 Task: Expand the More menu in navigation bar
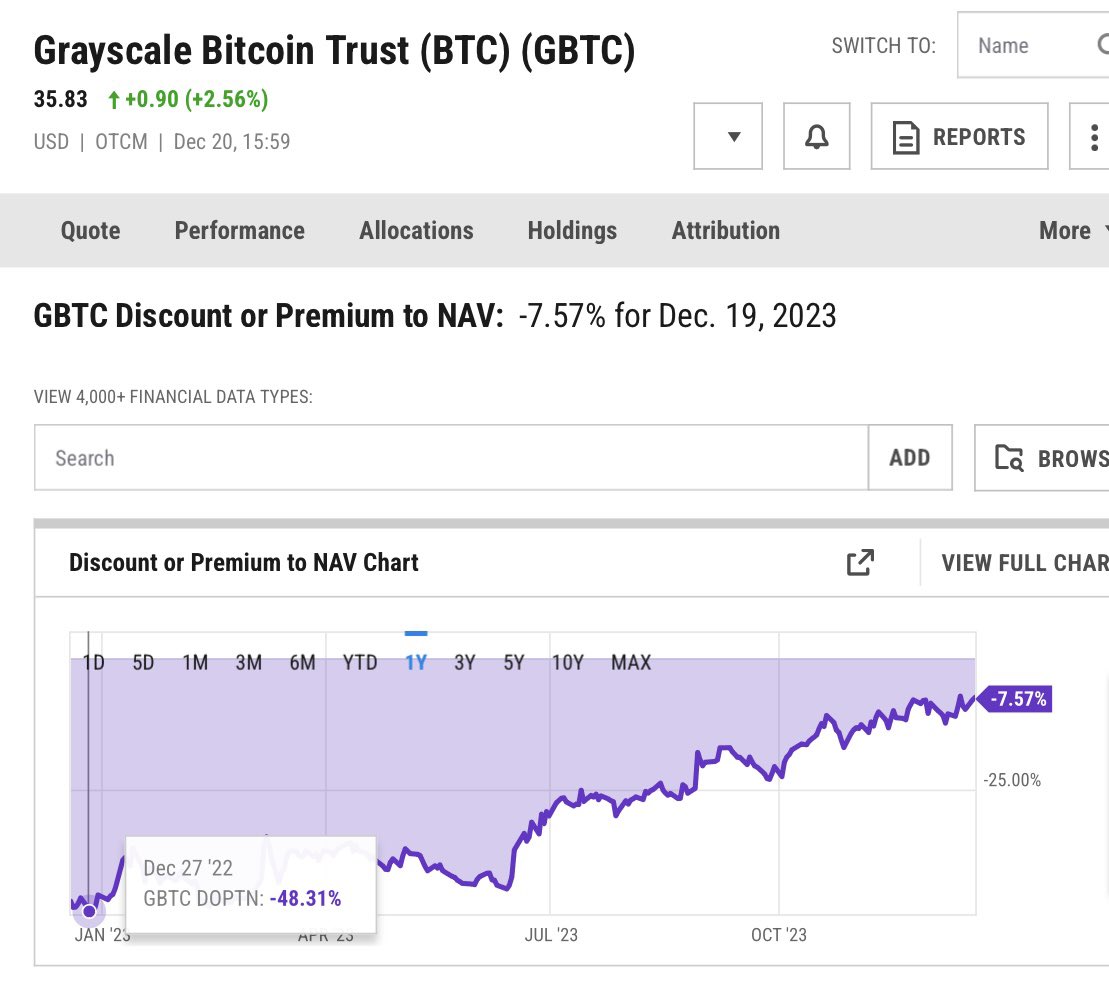click(x=1072, y=231)
